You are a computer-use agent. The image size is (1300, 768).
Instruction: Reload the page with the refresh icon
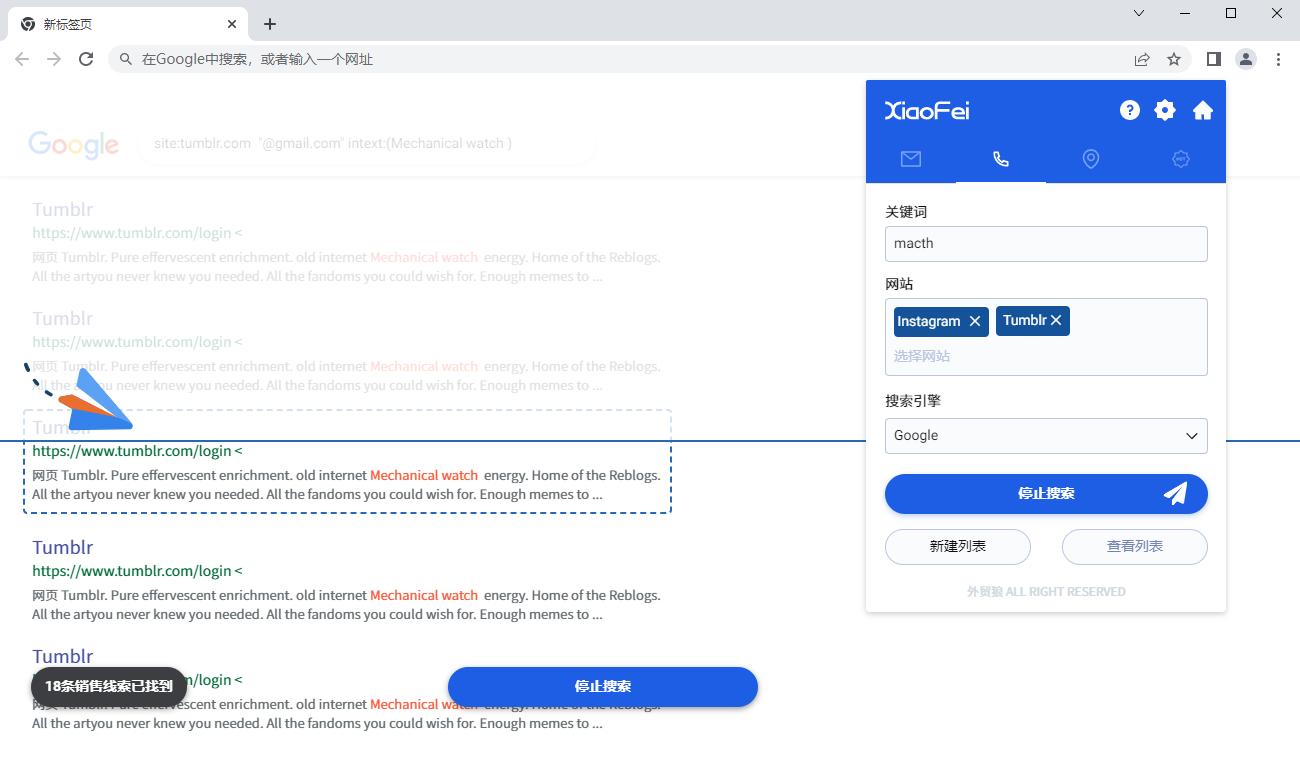click(x=86, y=59)
